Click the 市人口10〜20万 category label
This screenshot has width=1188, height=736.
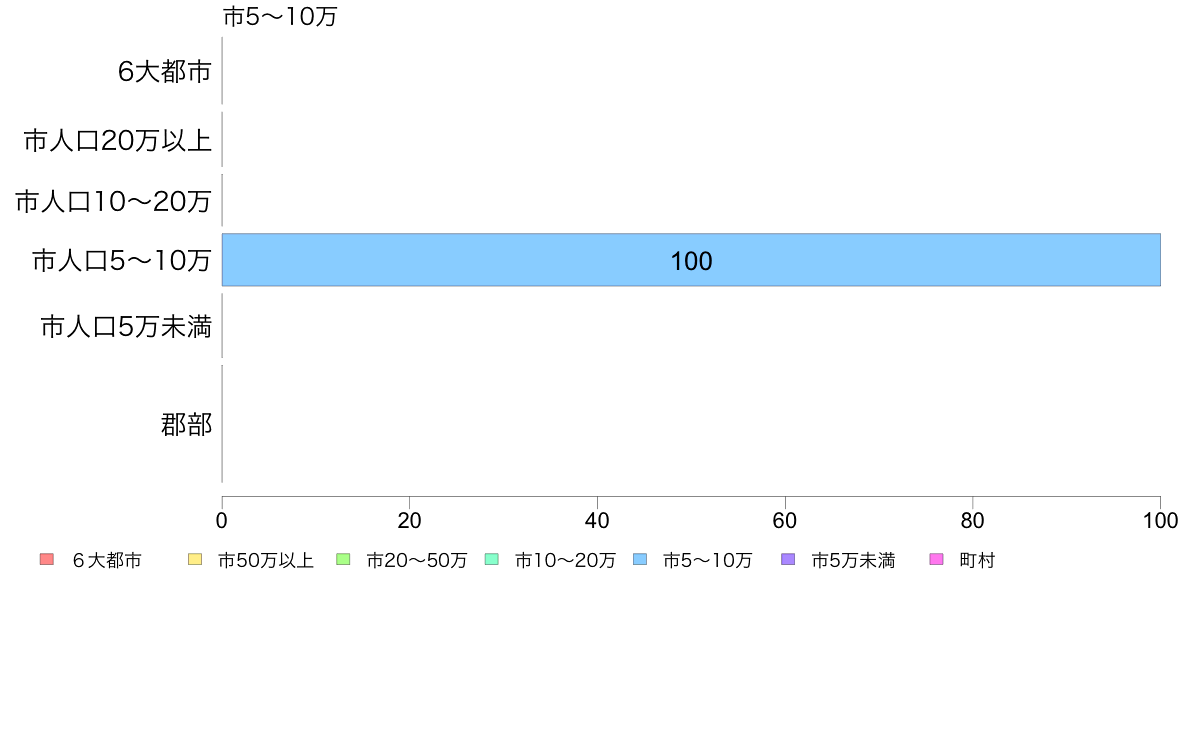tap(113, 202)
